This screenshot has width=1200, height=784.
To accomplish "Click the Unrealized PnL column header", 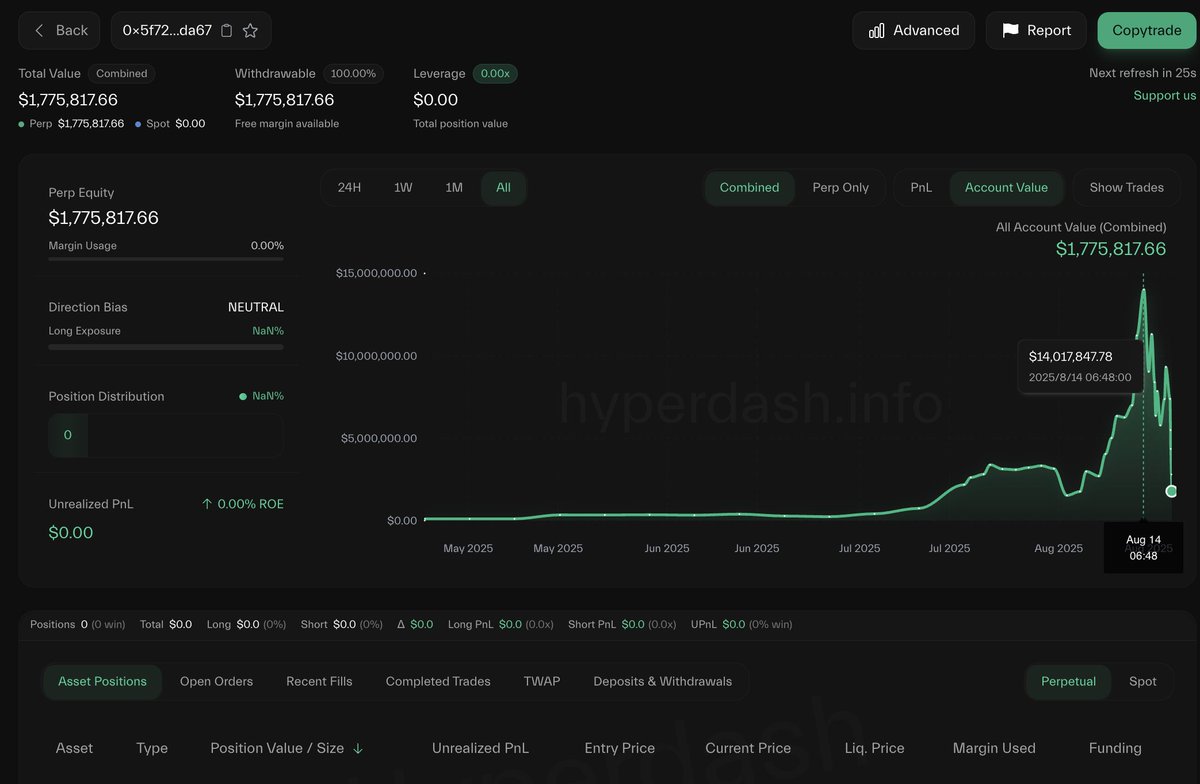I will [x=480, y=748].
